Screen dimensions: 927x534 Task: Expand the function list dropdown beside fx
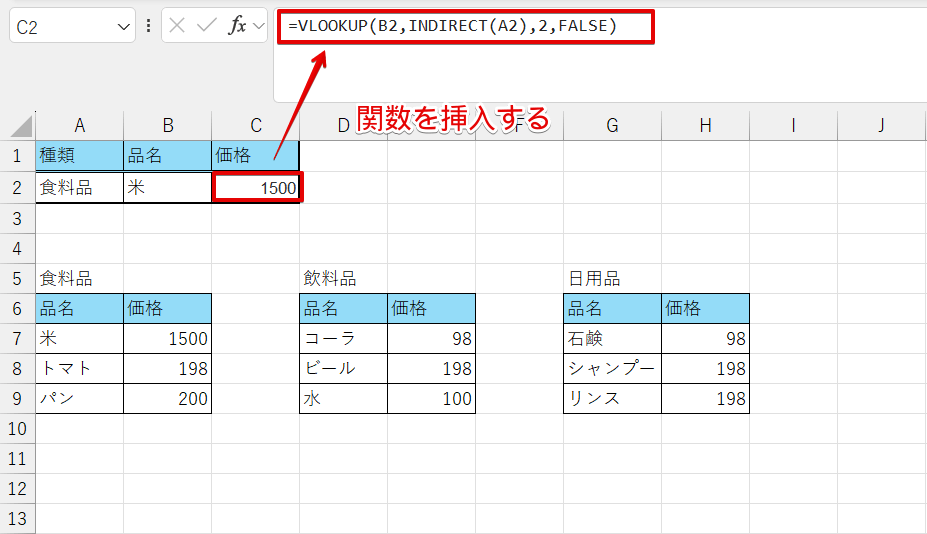pos(259,25)
